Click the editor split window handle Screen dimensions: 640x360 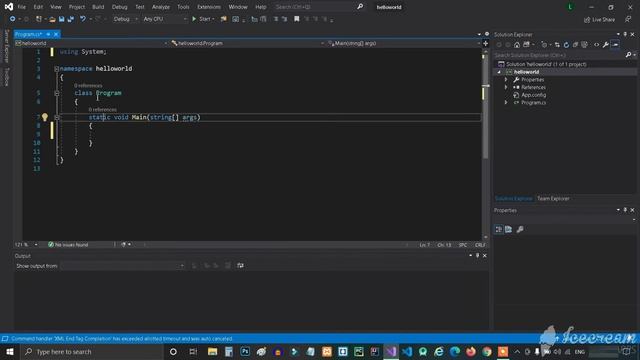point(485,43)
